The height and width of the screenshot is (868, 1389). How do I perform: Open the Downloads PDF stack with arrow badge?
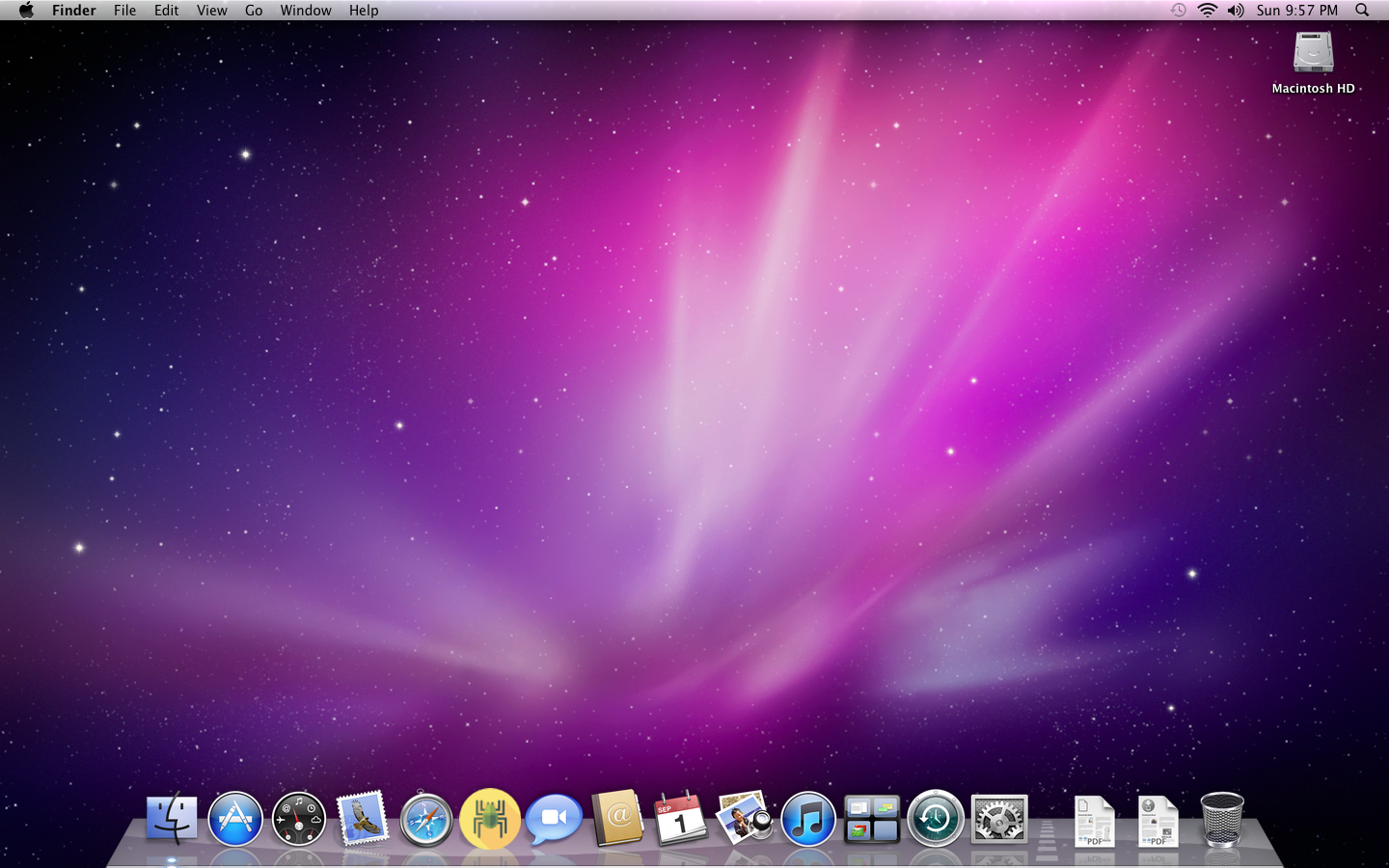pos(1157,821)
